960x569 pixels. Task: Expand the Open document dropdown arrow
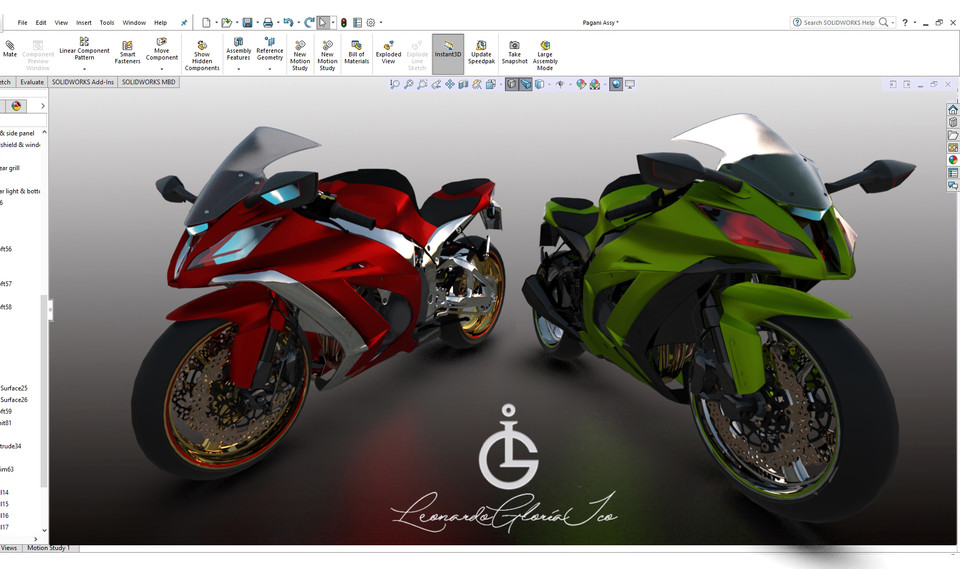click(237, 23)
